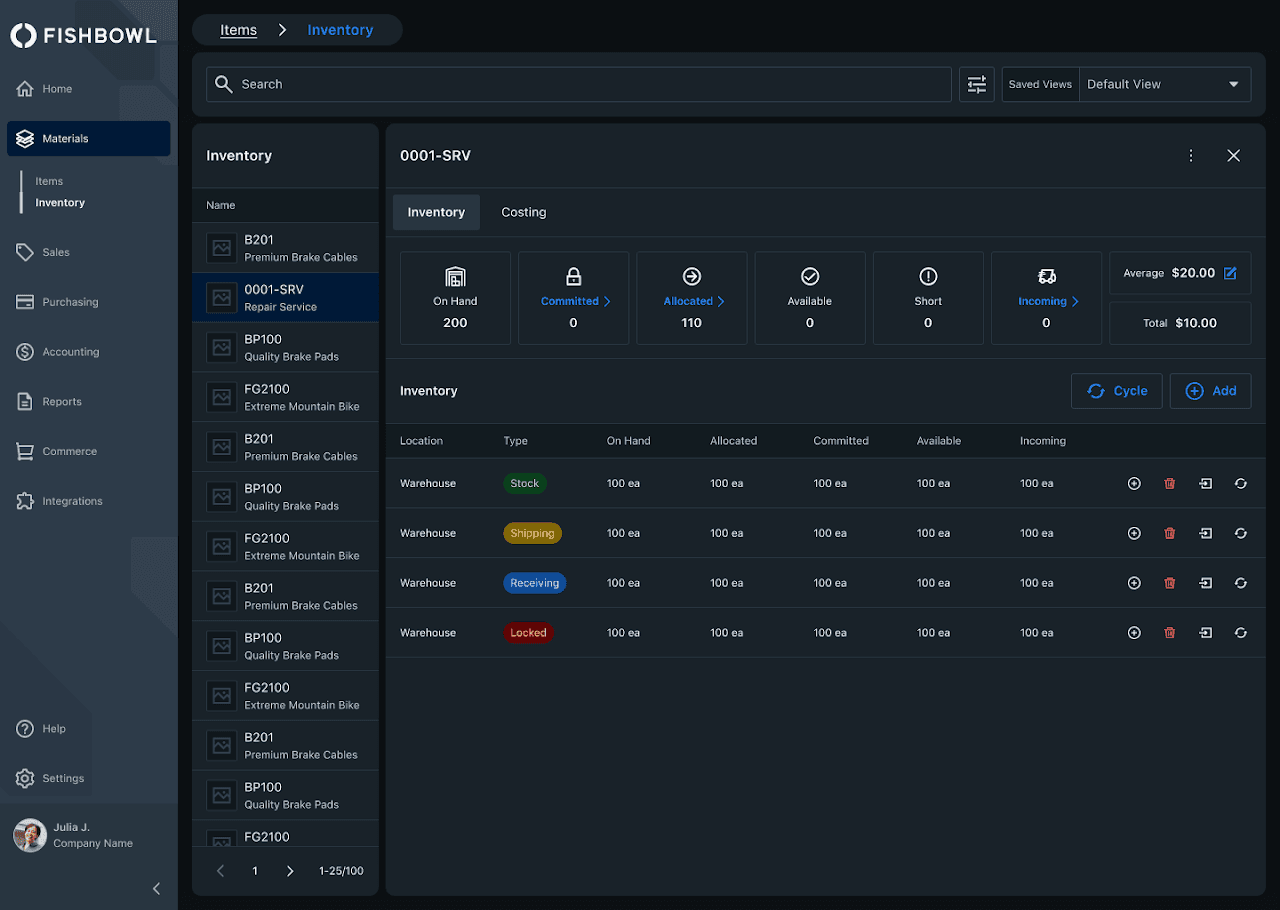Open the three-dot menu for 0001-SRV

(1190, 156)
